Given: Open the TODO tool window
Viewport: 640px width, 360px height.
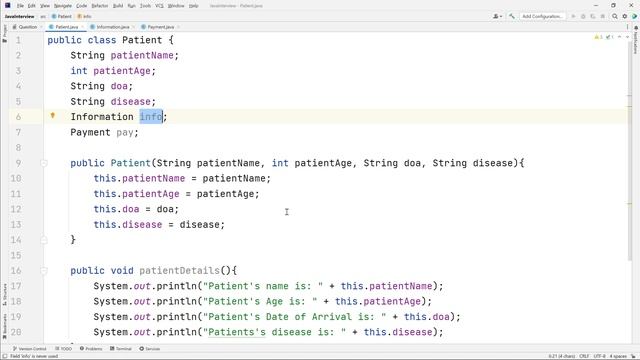Looking at the screenshot, I should (64, 349).
